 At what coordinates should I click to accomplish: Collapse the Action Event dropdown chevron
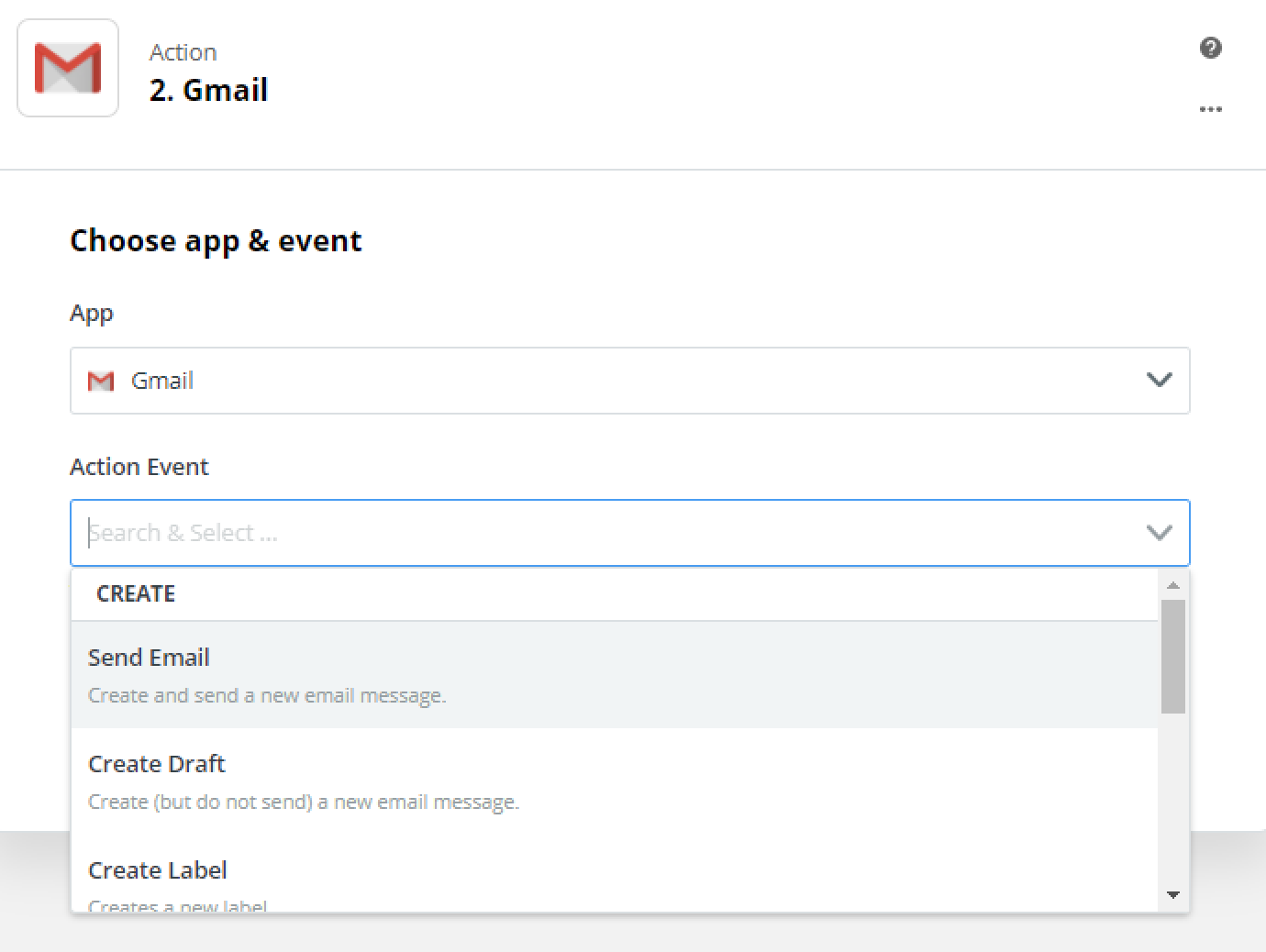pos(1159,532)
